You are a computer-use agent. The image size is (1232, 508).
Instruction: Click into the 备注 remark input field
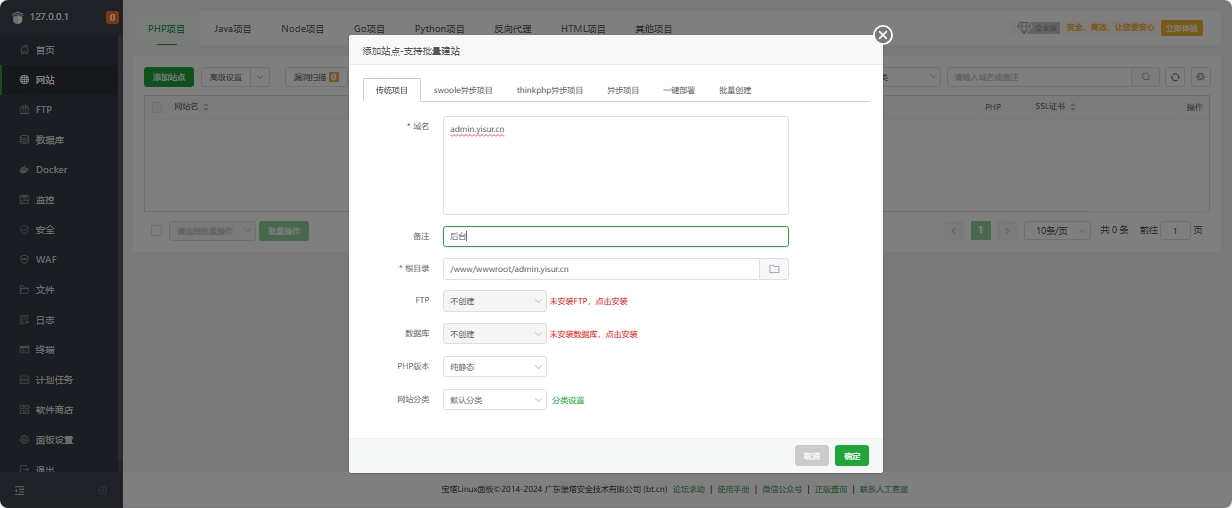615,237
